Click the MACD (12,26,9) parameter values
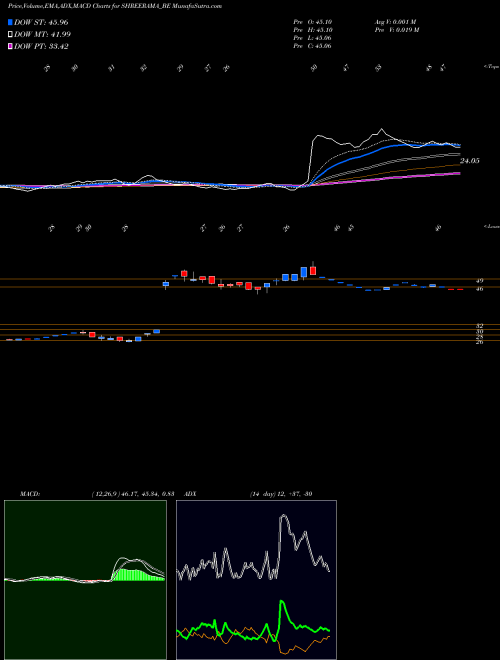 (133, 494)
